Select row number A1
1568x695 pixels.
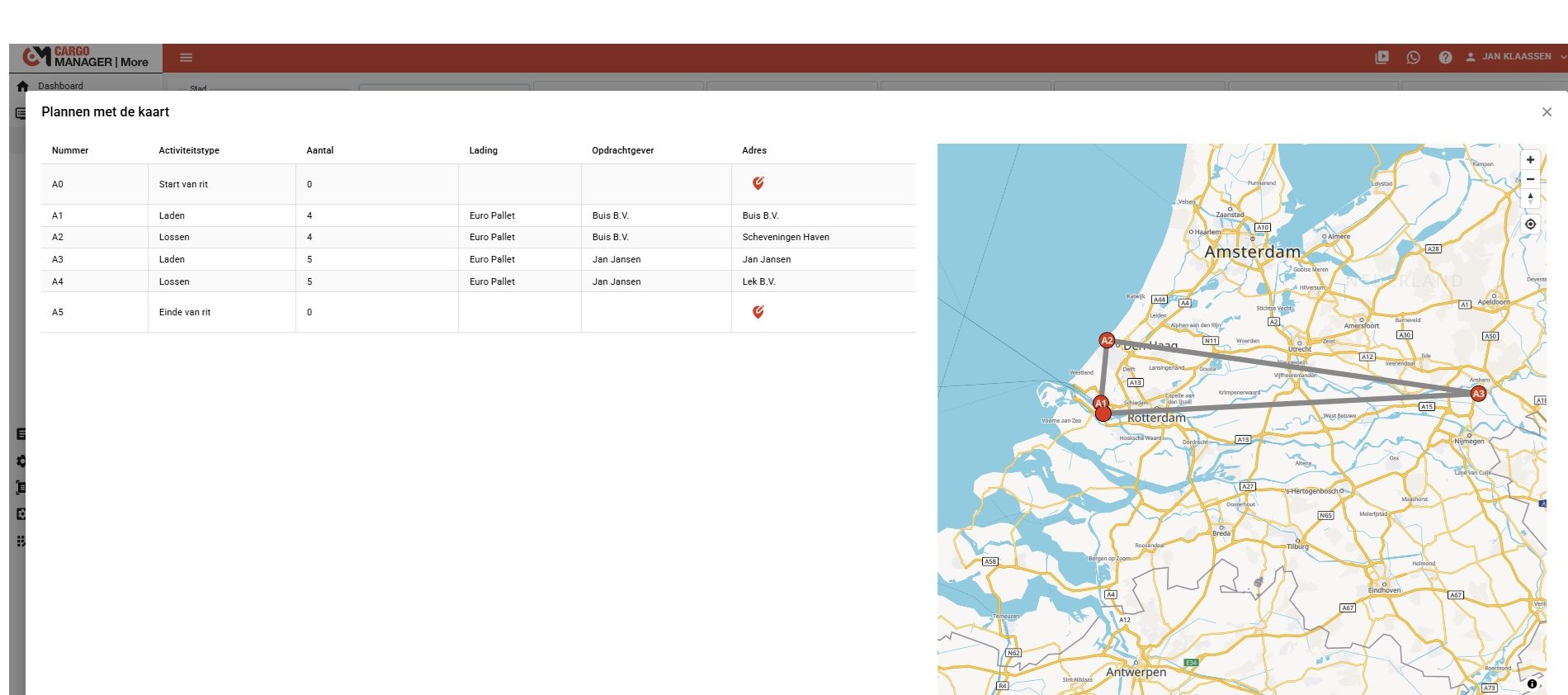click(x=58, y=215)
